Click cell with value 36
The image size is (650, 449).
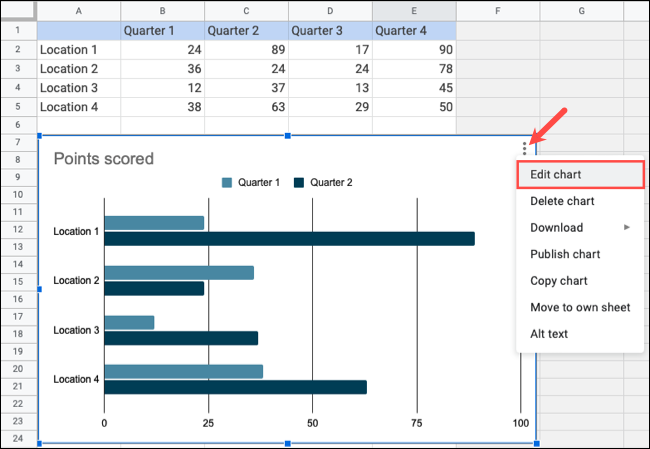pos(162,69)
